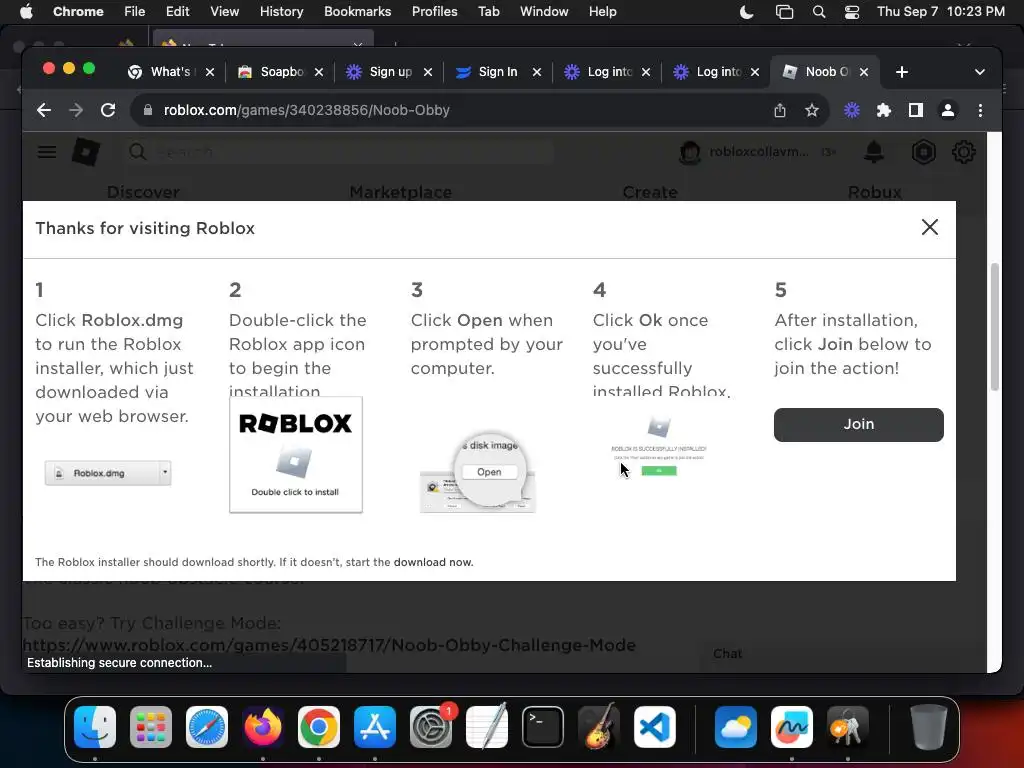Click the page vertical scrollbar
Screen dimensions: 1024x768
point(995,327)
